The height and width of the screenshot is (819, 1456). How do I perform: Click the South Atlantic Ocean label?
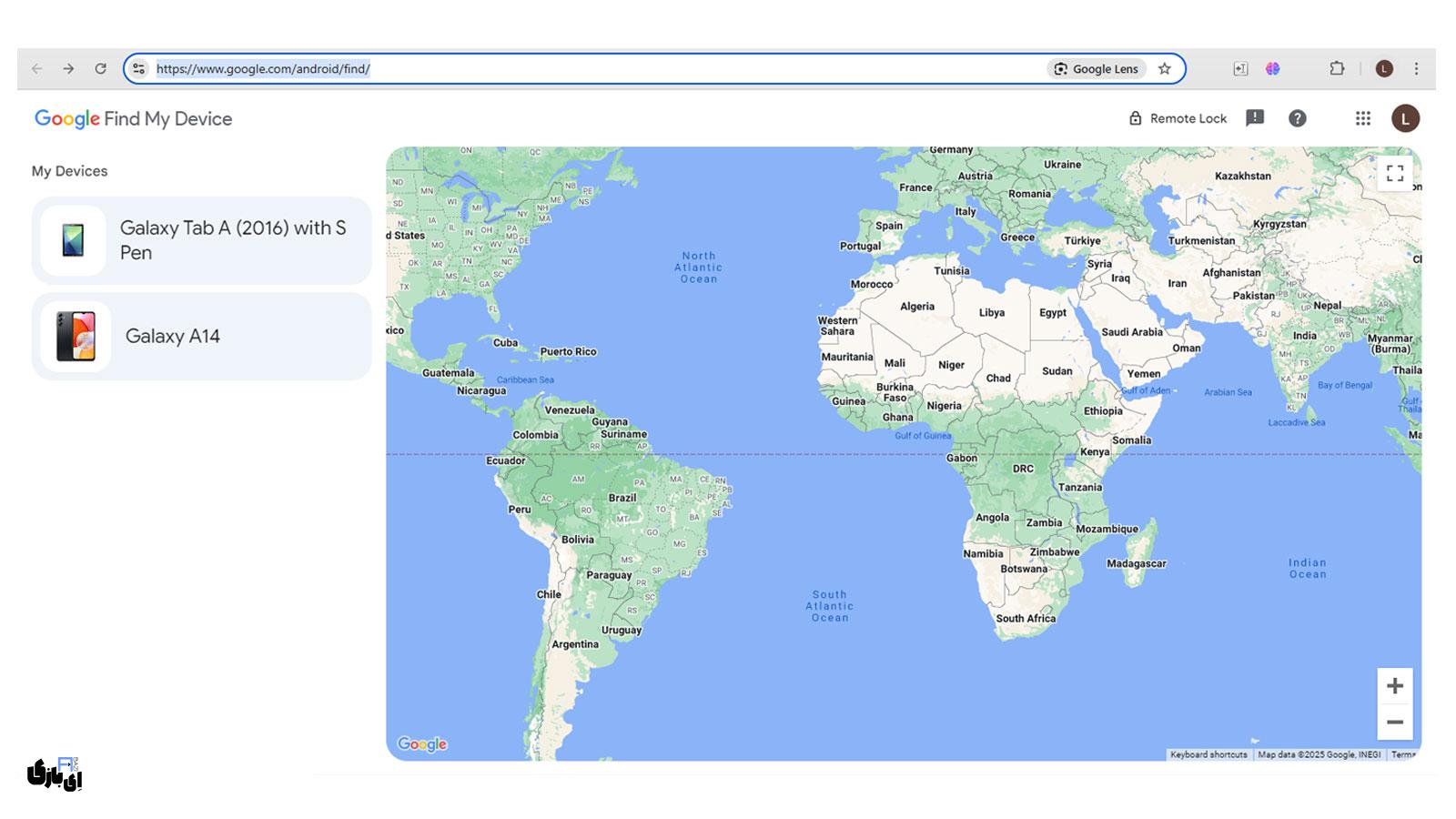[830, 606]
